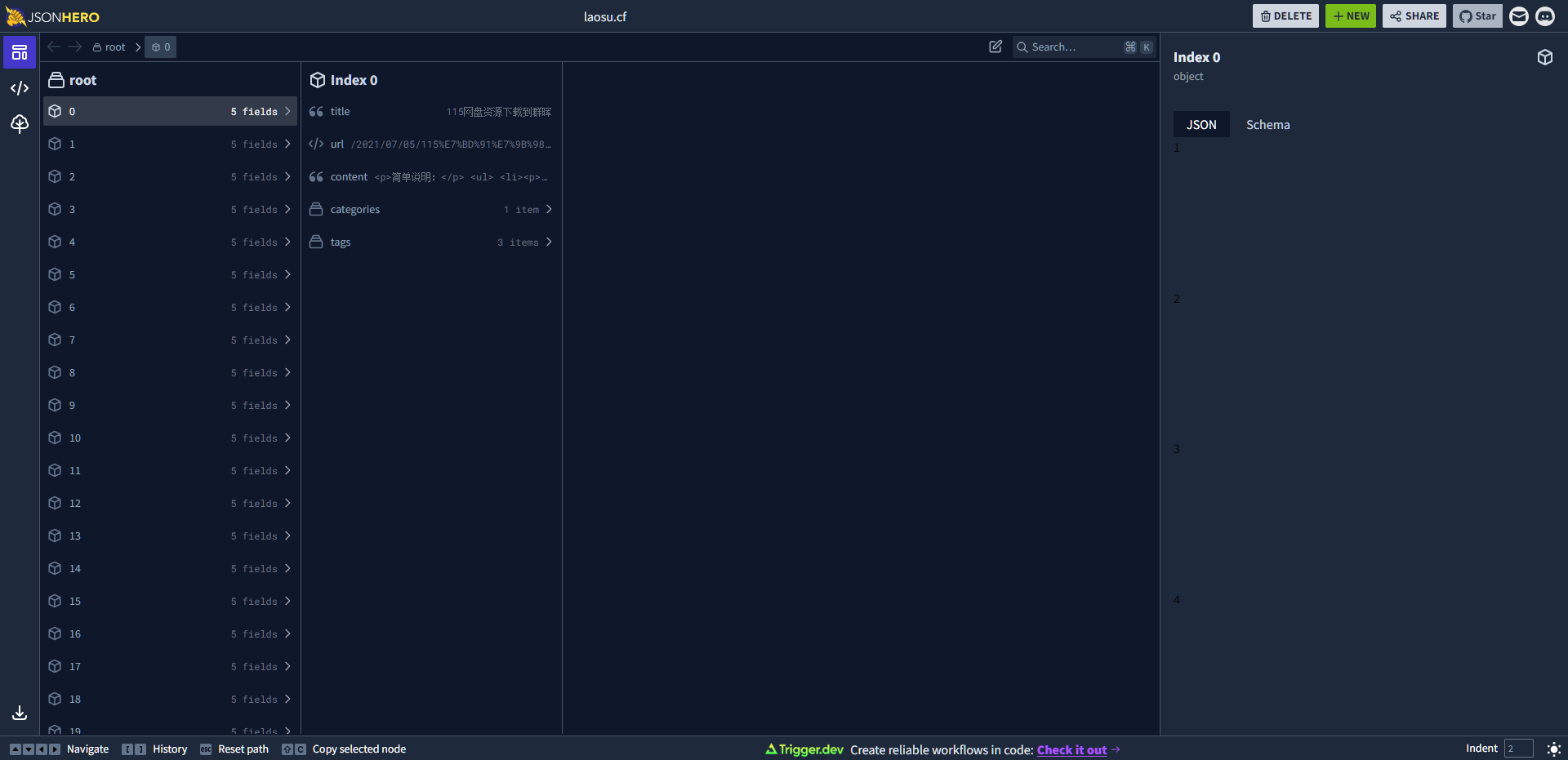Click the Navigate shortcut hint
This screenshot has width=1568, height=760.
[x=59, y=749]
